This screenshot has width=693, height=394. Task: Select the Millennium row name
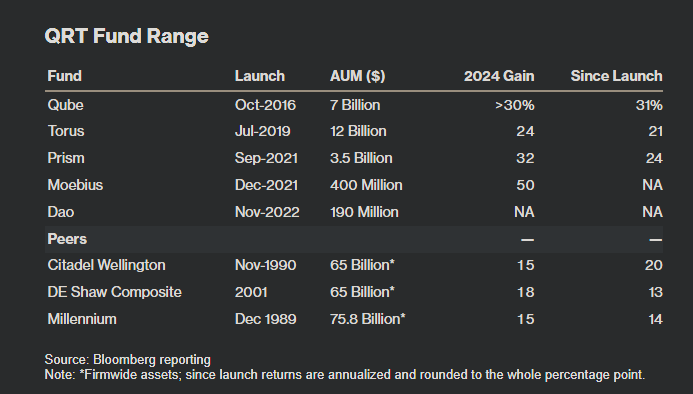(x=82, y=319)
